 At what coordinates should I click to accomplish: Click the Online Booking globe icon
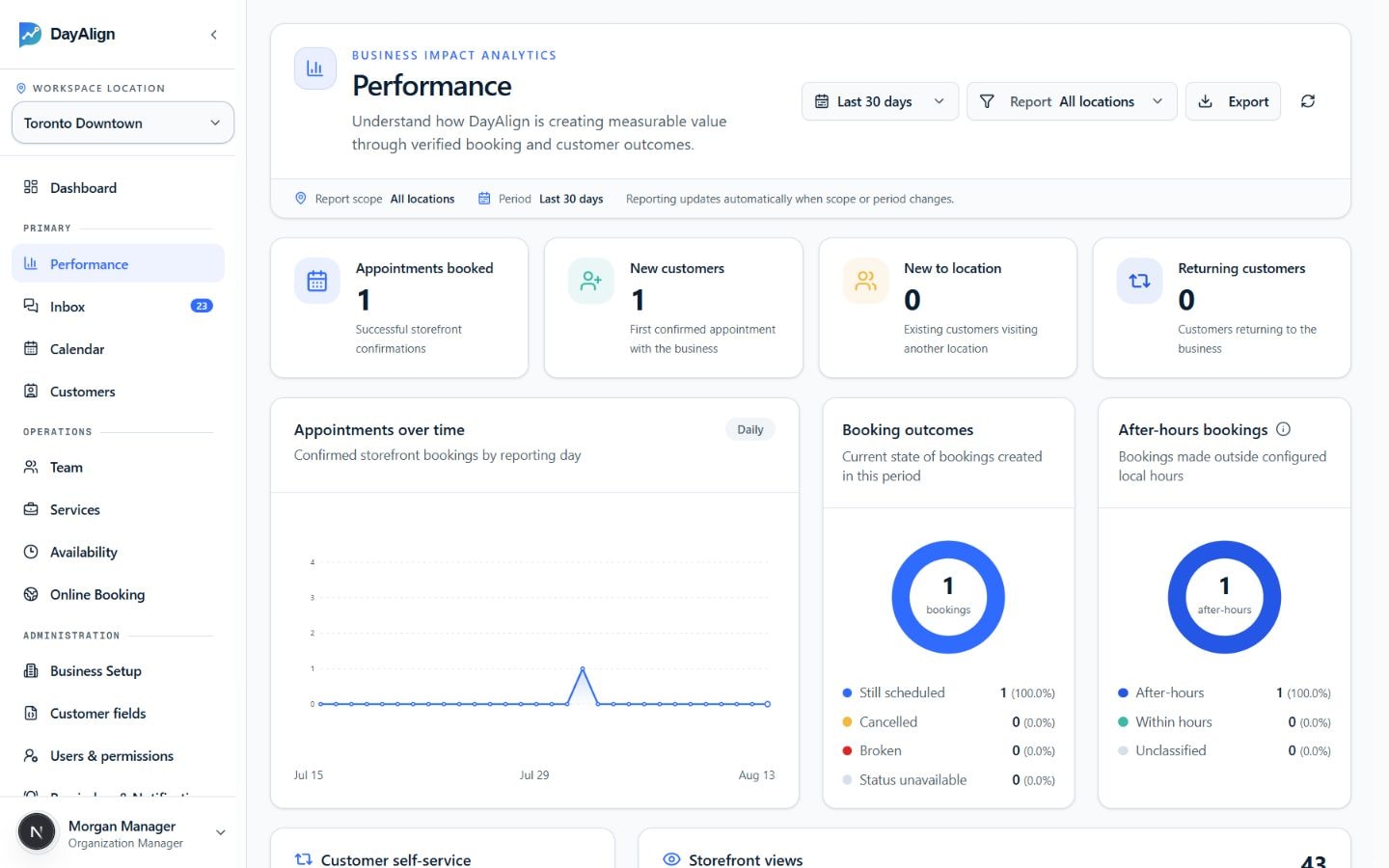pos(31,594)
